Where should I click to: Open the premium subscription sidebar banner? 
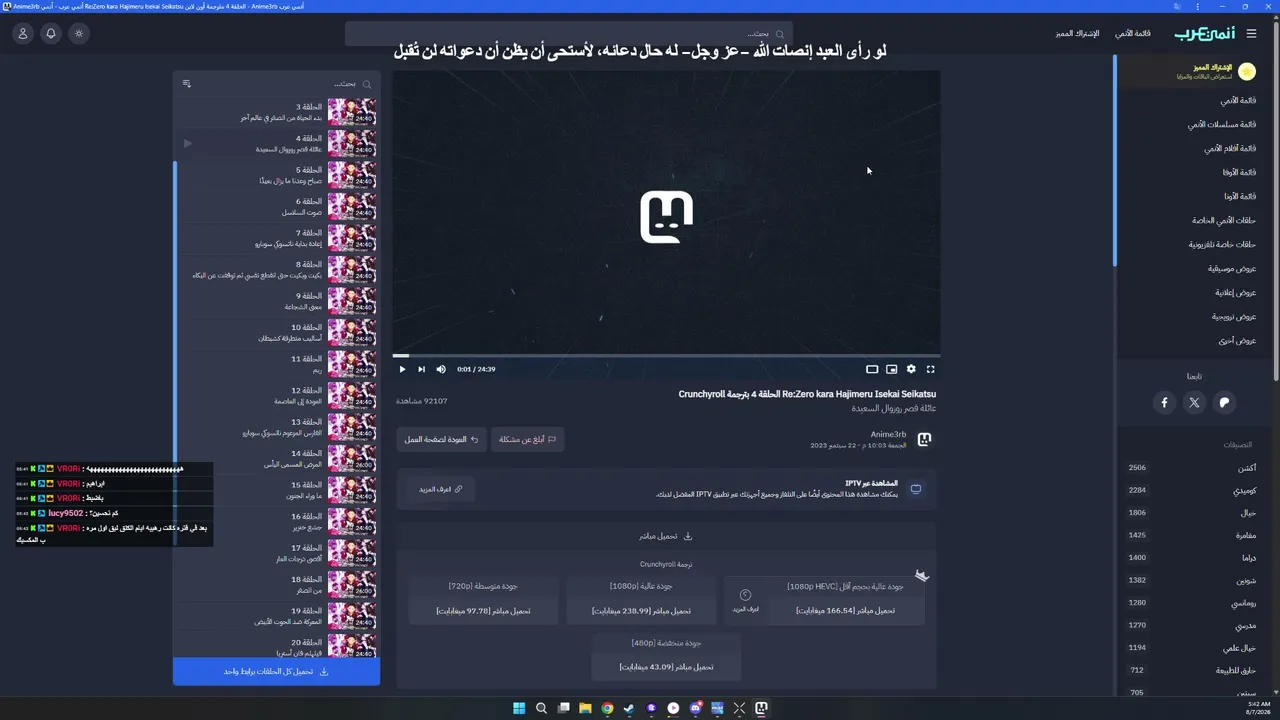(x=1196, y=72)
